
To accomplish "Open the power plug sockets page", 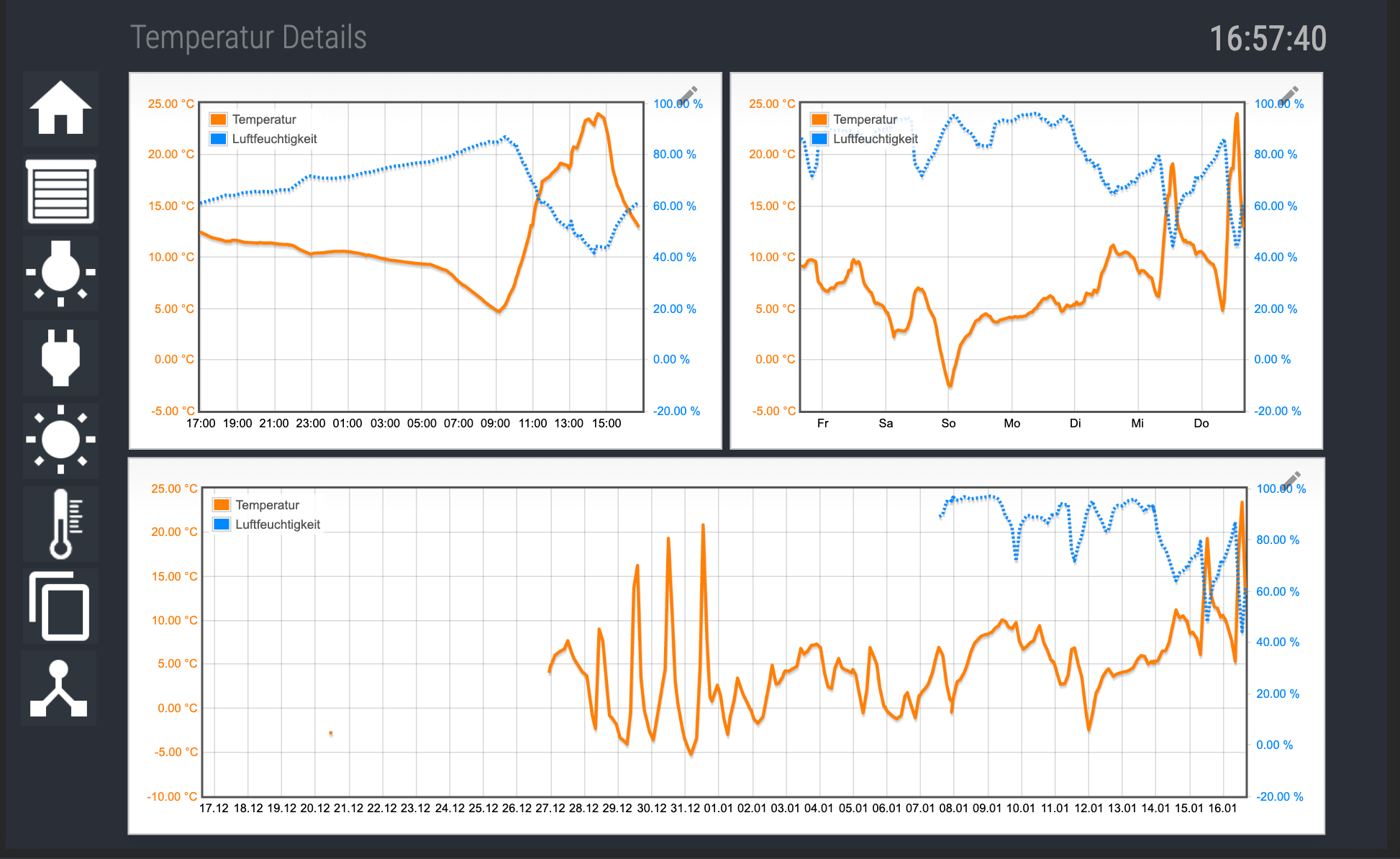I will tap(60, 358).
